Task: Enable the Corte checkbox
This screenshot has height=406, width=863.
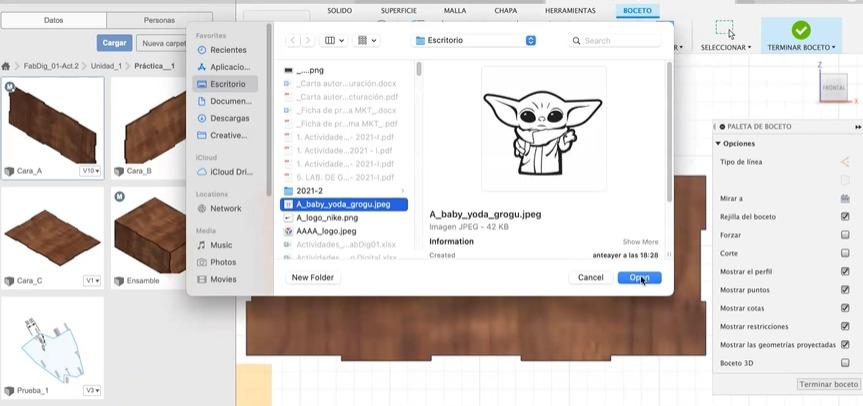Action: tap(845, 253)
